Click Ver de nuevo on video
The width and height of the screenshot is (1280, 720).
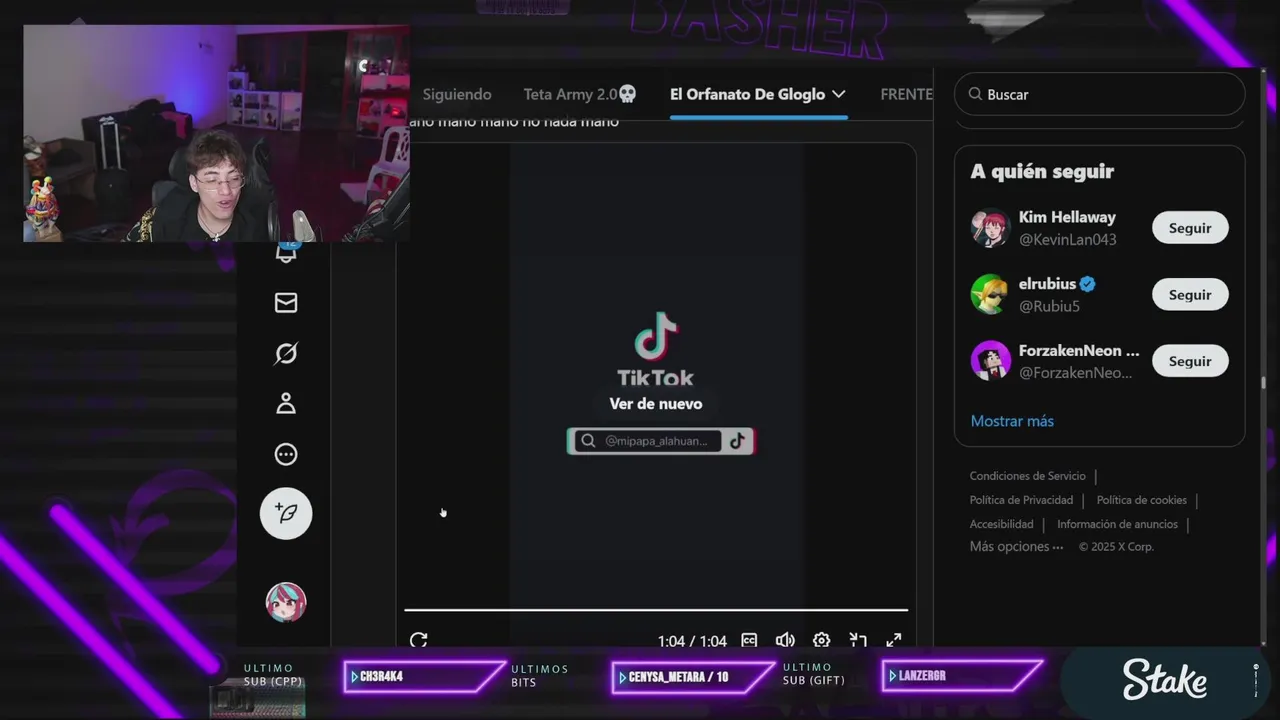656,404
